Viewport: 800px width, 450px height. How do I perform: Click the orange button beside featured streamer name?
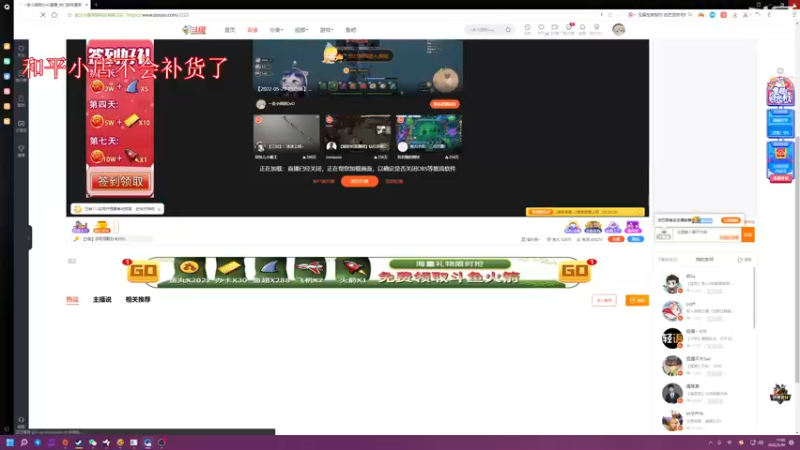pos(444,104)
